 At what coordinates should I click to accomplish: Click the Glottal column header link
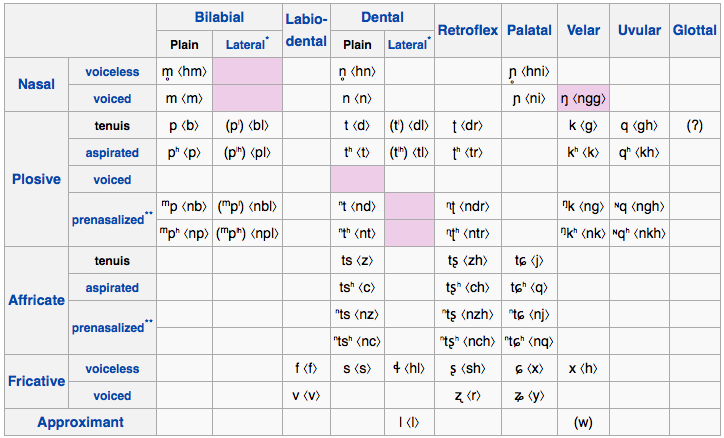pos(694,30)
